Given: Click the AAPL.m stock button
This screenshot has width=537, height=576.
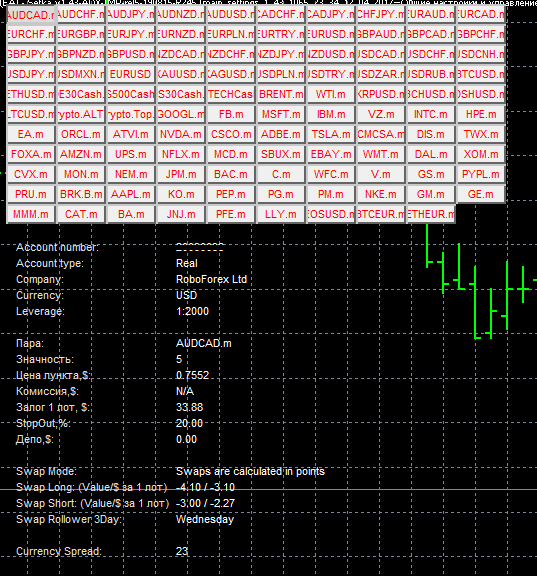Looking at the screenshot, I should coord(131,194).
